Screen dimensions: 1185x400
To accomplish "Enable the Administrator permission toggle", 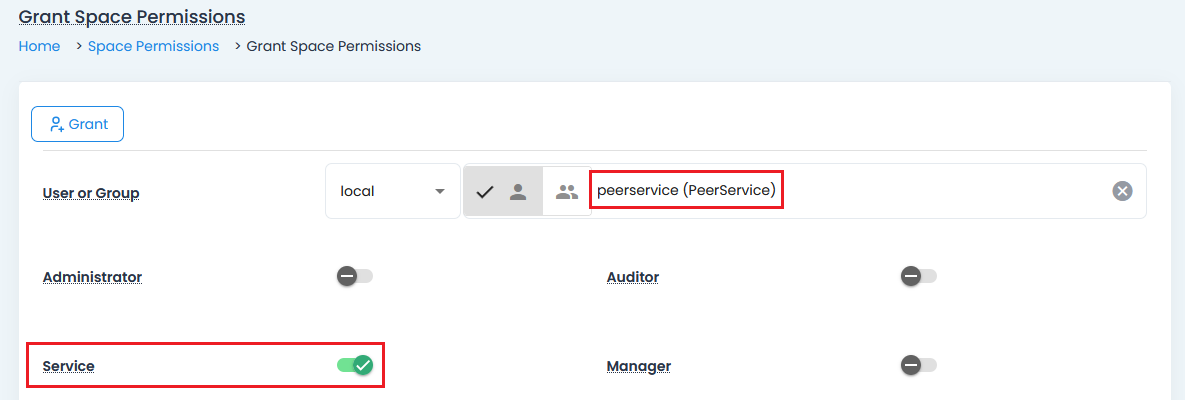I will pos(355,276).
